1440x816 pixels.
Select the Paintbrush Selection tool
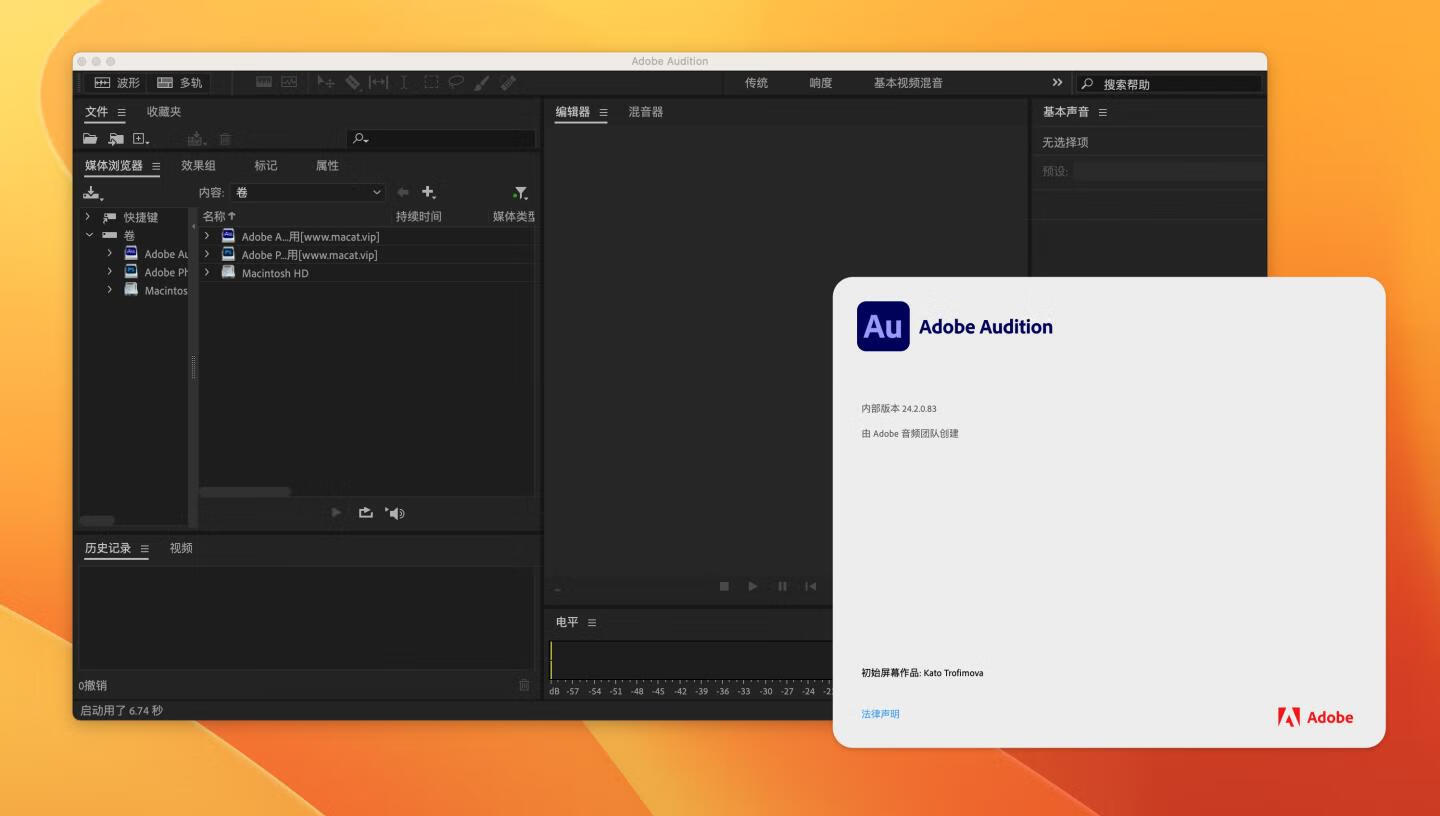[482, 83]
